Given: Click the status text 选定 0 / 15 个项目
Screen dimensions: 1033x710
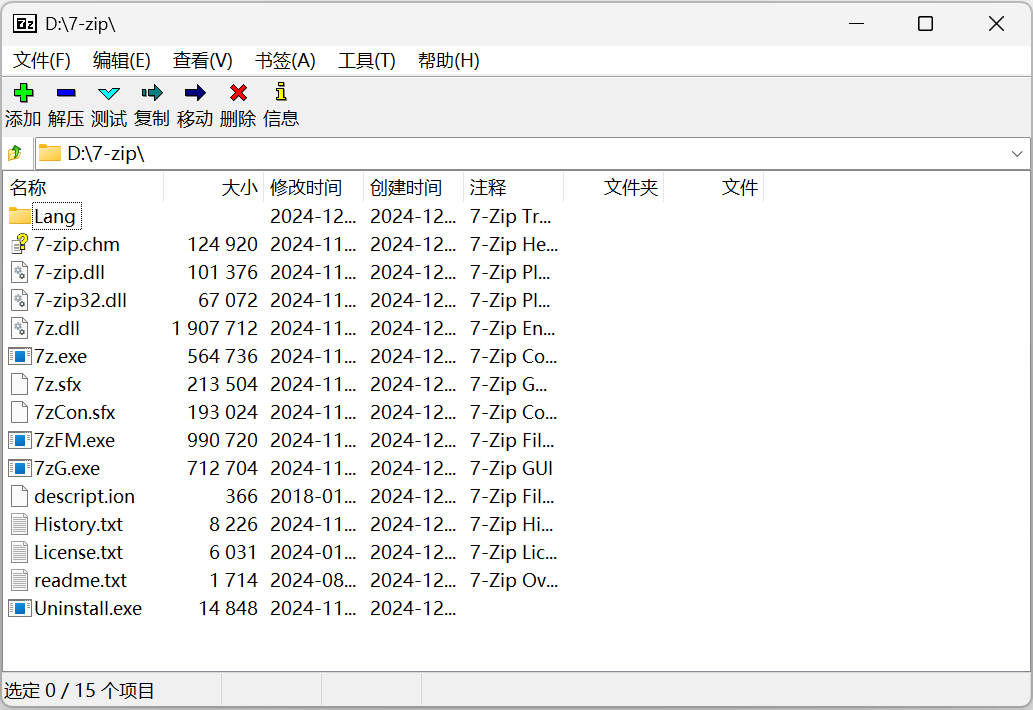Looking at the screenshot, I should (x=79, y=690).
